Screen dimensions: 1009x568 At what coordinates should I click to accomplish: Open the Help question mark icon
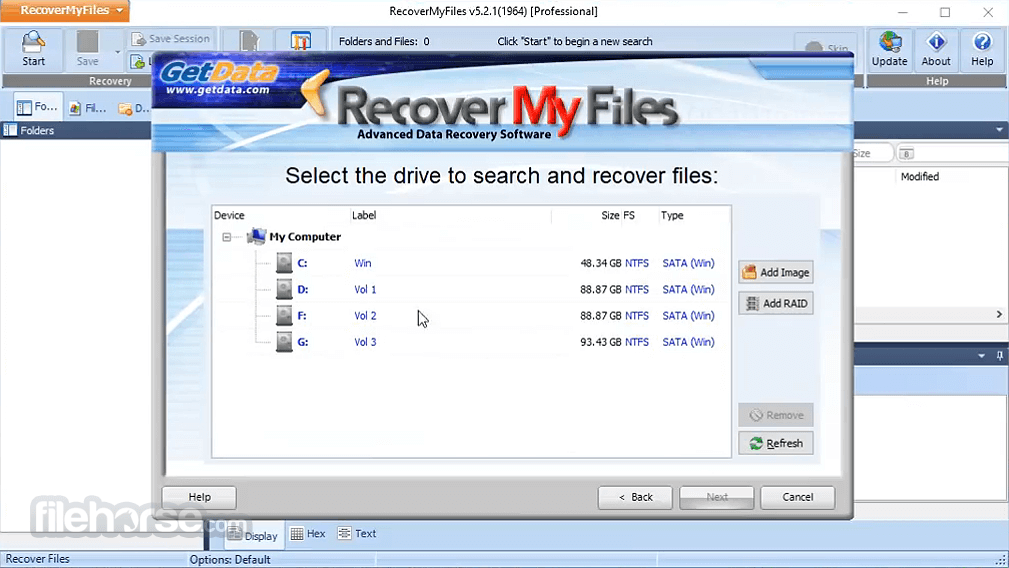point(982,49)
